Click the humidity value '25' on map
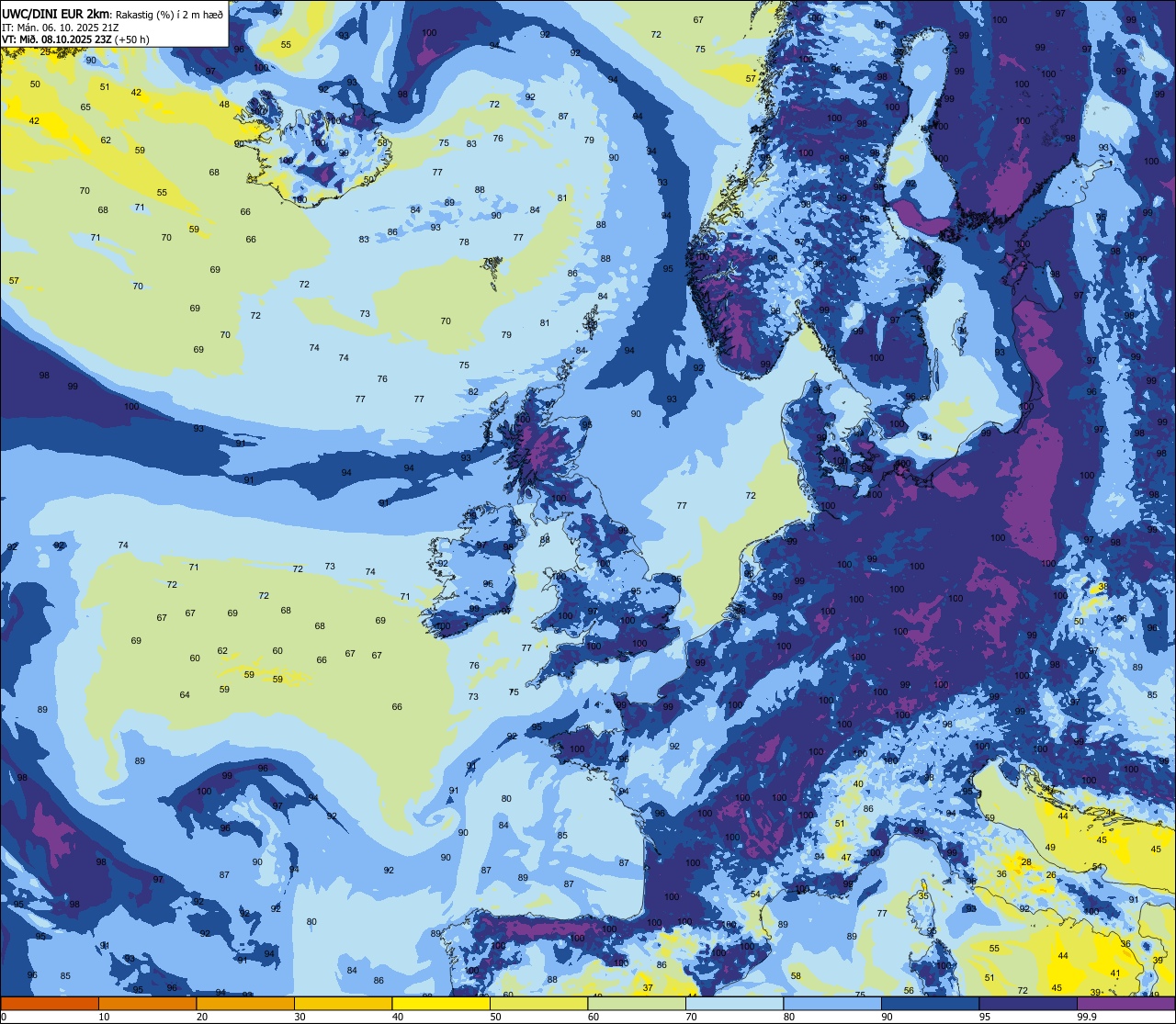 click(46, 51)
